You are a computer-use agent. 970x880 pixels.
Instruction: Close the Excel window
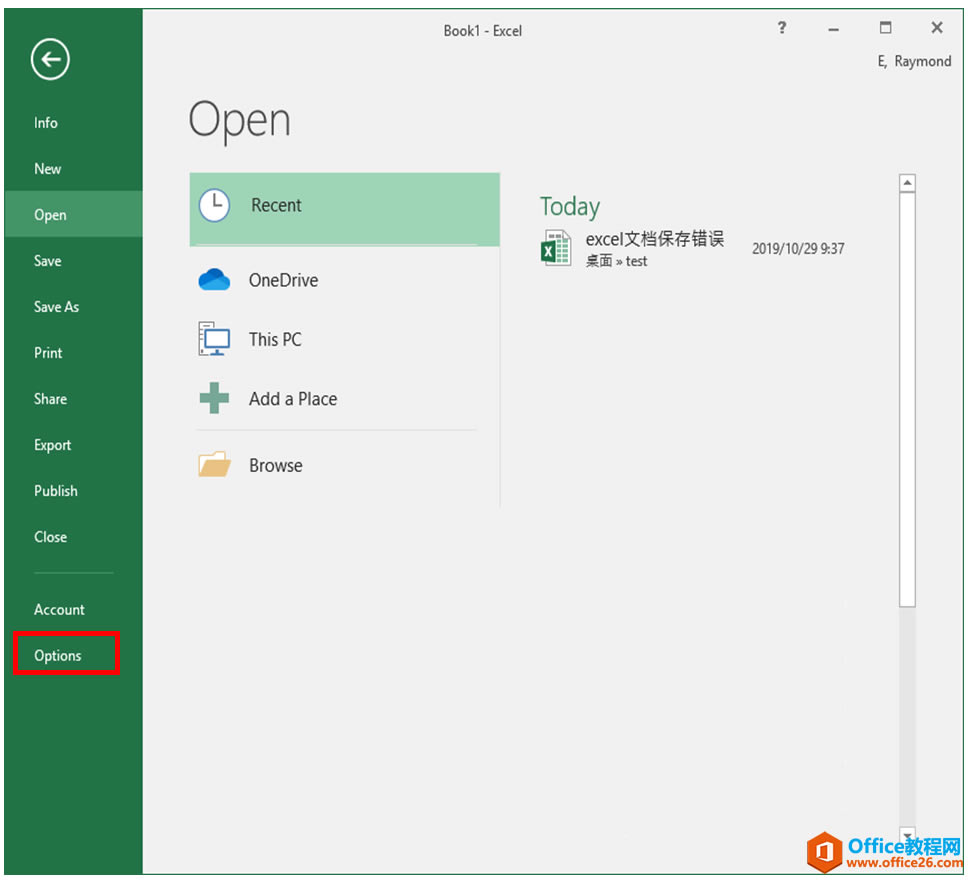coord(937,28)
